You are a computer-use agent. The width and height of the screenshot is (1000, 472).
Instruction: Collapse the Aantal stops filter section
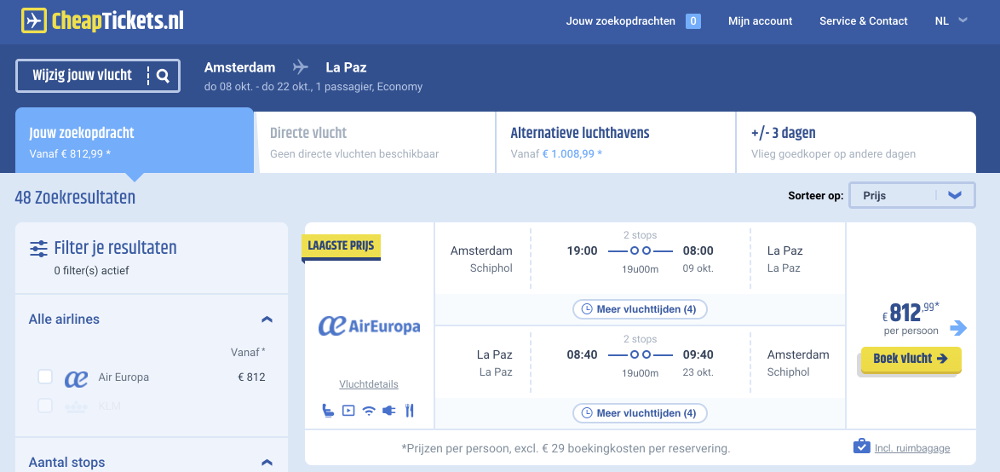tap(267, 462)
